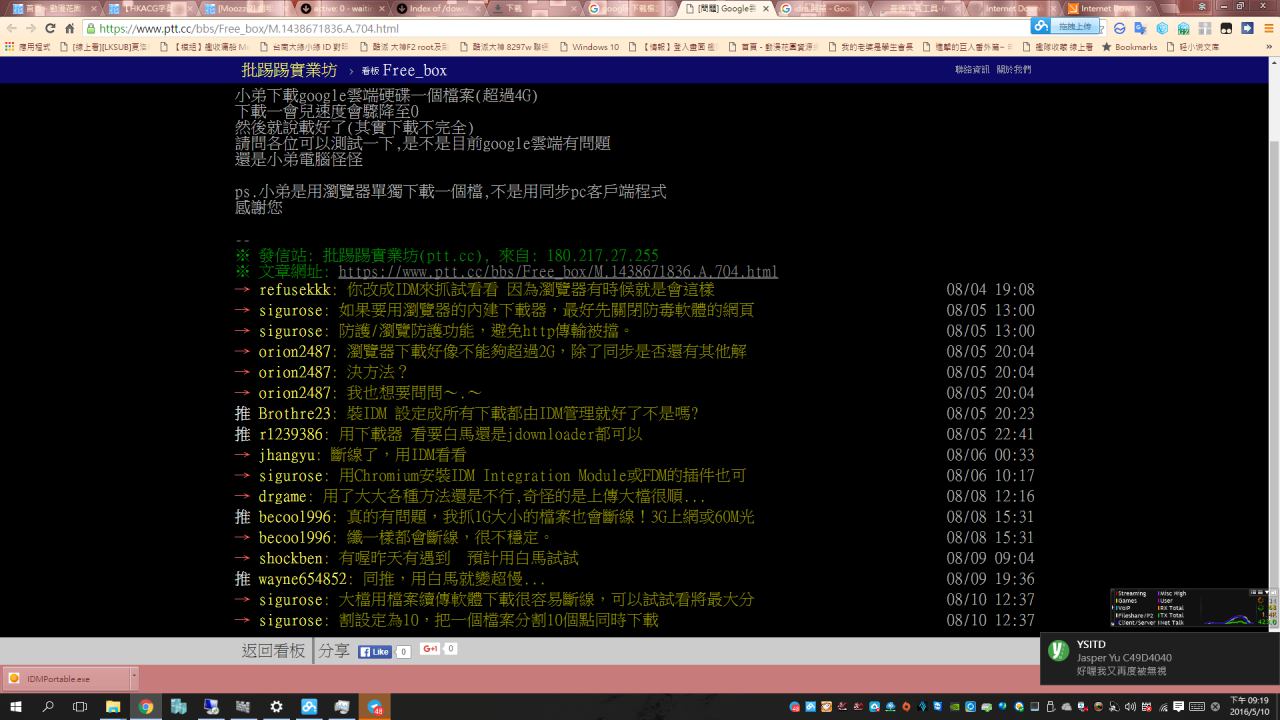Click the Google +1 share button
The height and width of the screenshot is (720, 1280).
tap(430, 649)
